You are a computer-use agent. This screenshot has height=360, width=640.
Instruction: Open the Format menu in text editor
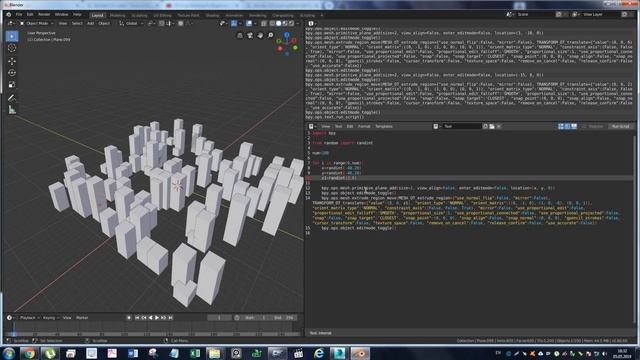click(364, 127)
